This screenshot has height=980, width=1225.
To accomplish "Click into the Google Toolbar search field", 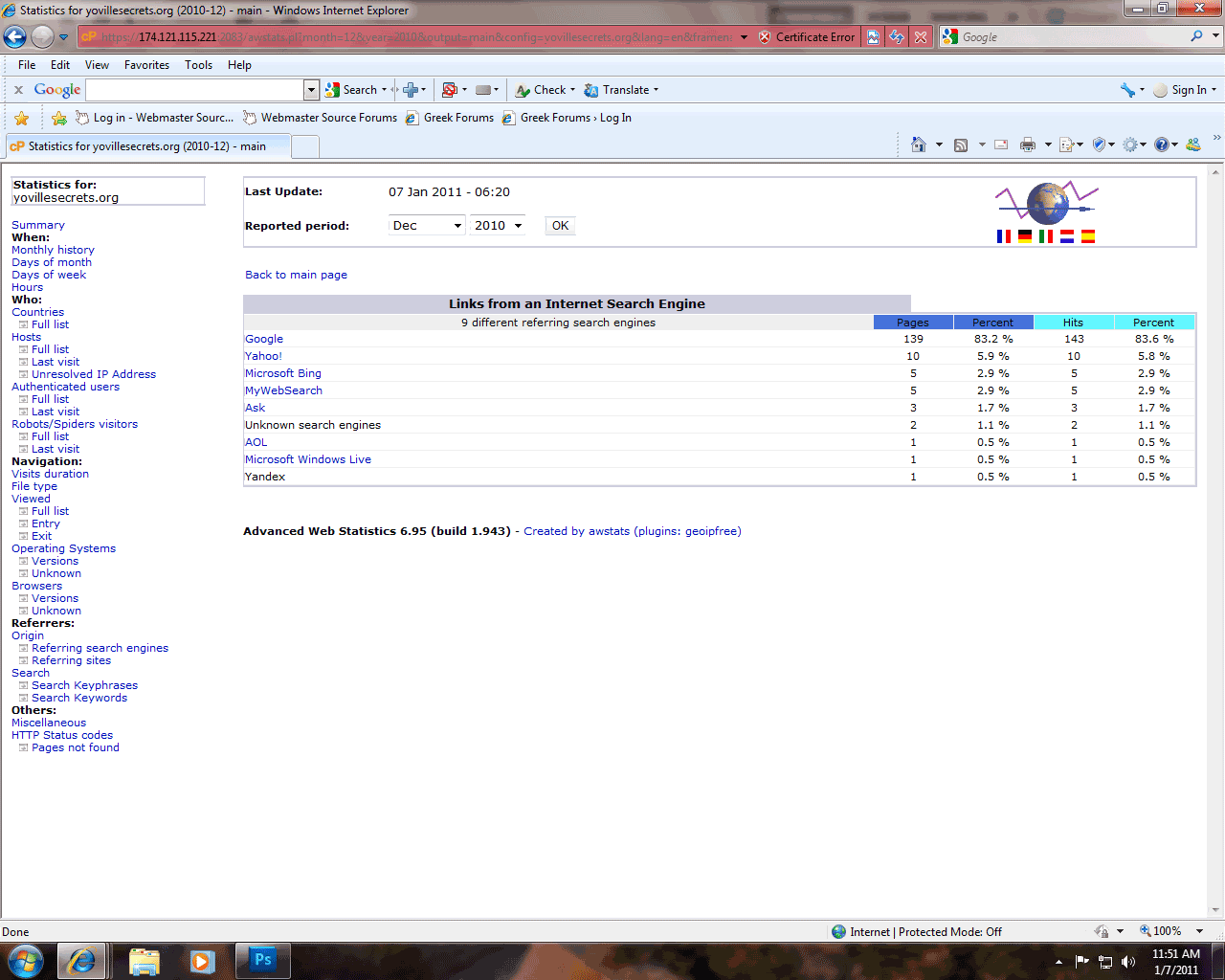I will [x=195, y=90].
